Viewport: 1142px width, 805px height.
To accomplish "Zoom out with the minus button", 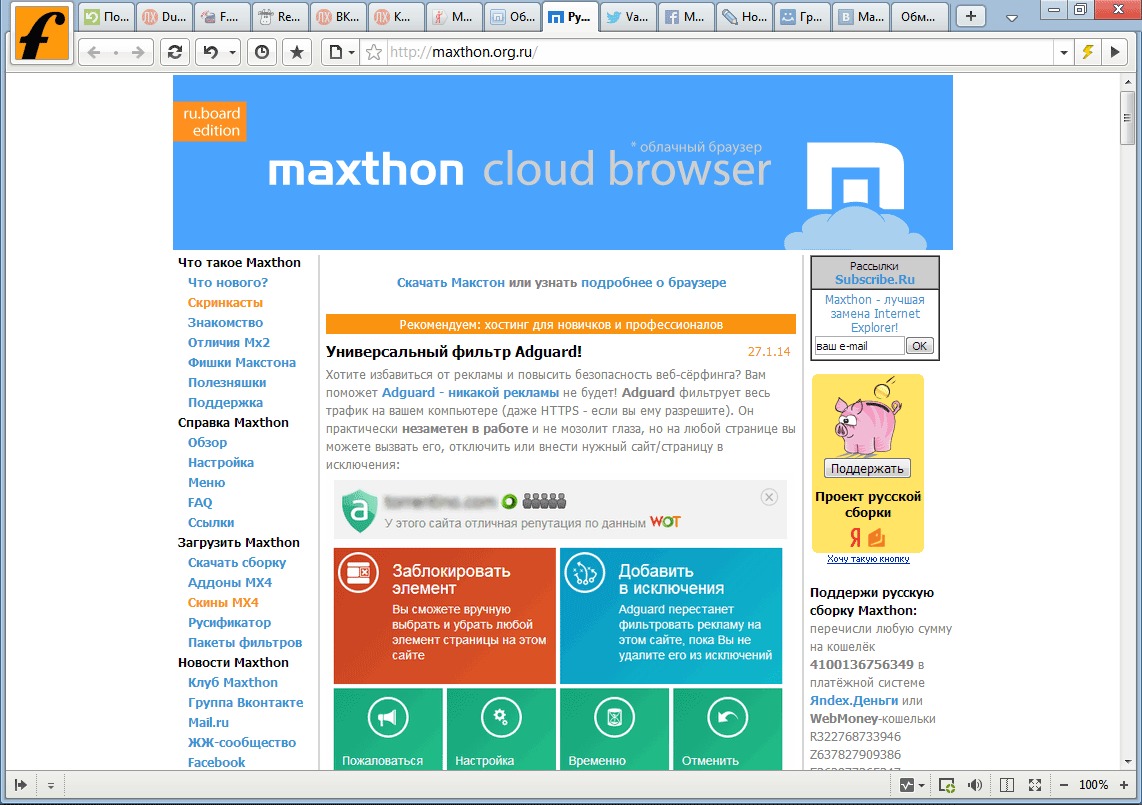I will 1063,785.
